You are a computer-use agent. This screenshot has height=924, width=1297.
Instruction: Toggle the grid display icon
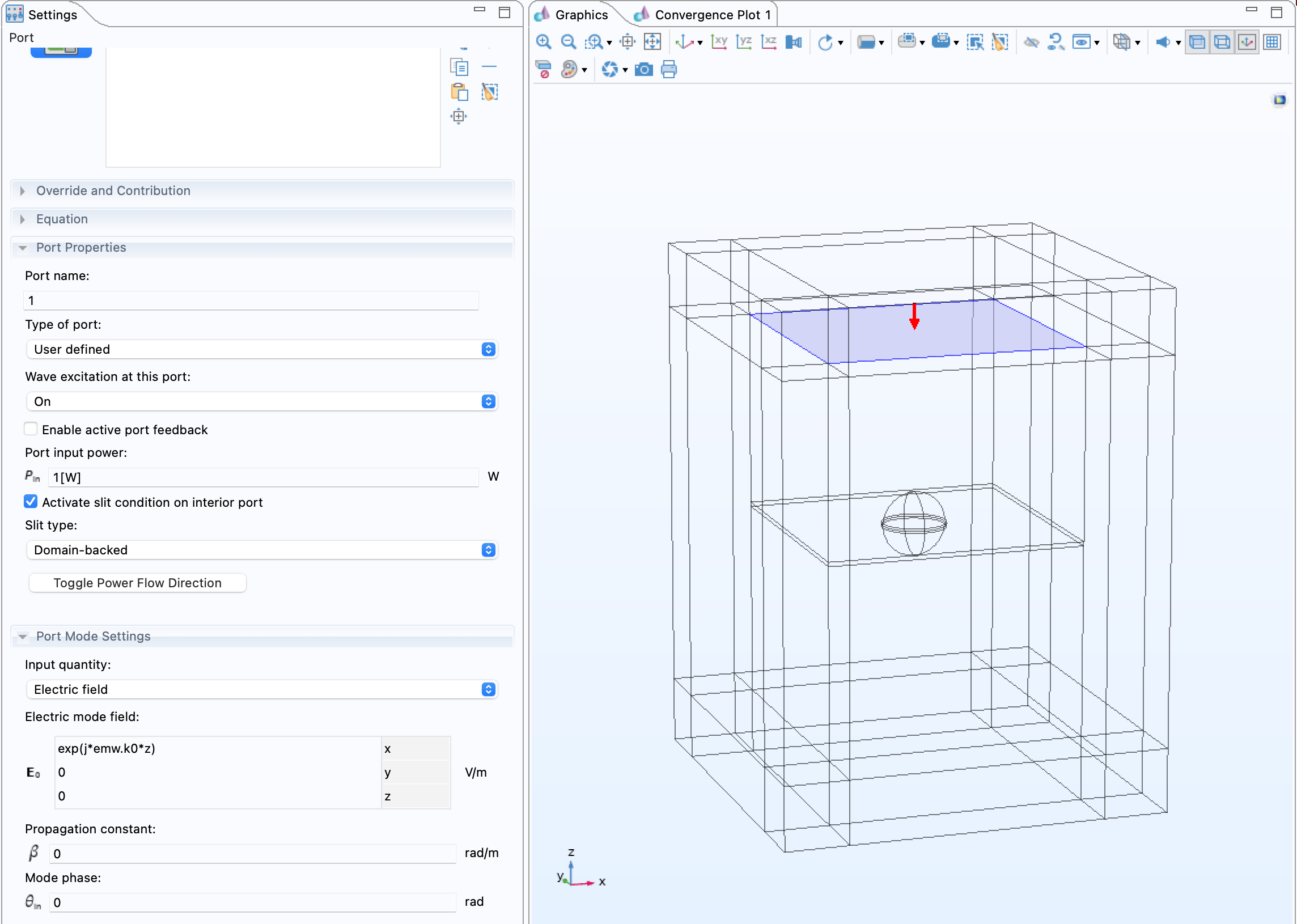(1272, 42)
